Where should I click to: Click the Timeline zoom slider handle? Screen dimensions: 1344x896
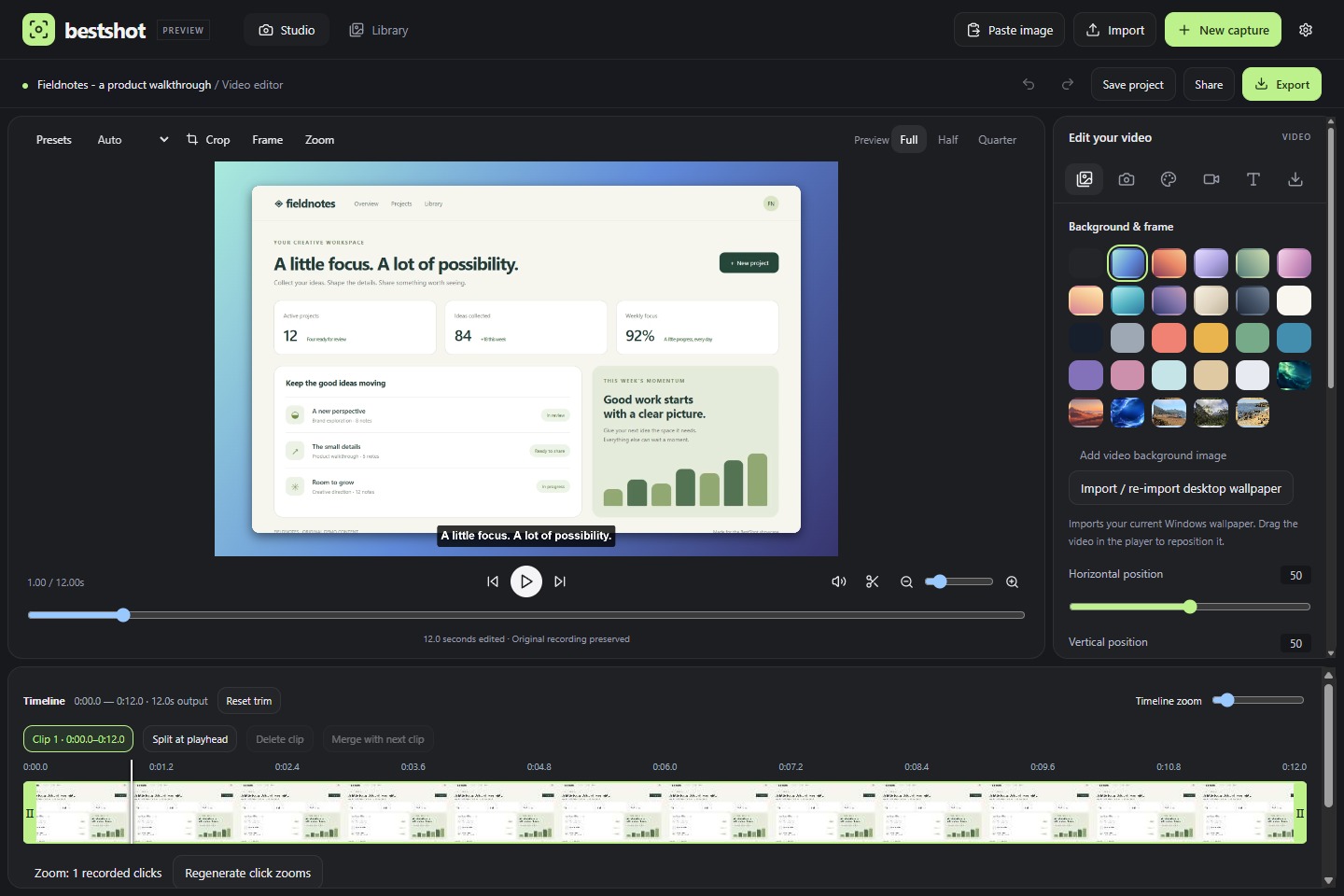(x=1227, y=700)
